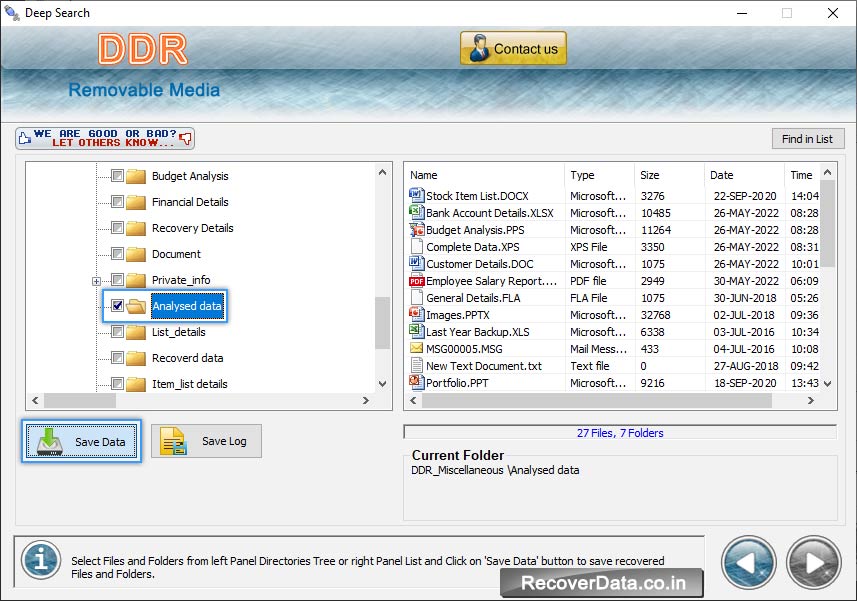Click the icon beside Images.PPTX
Viewport: 857px width, 601px height.
tap(416, 314)
